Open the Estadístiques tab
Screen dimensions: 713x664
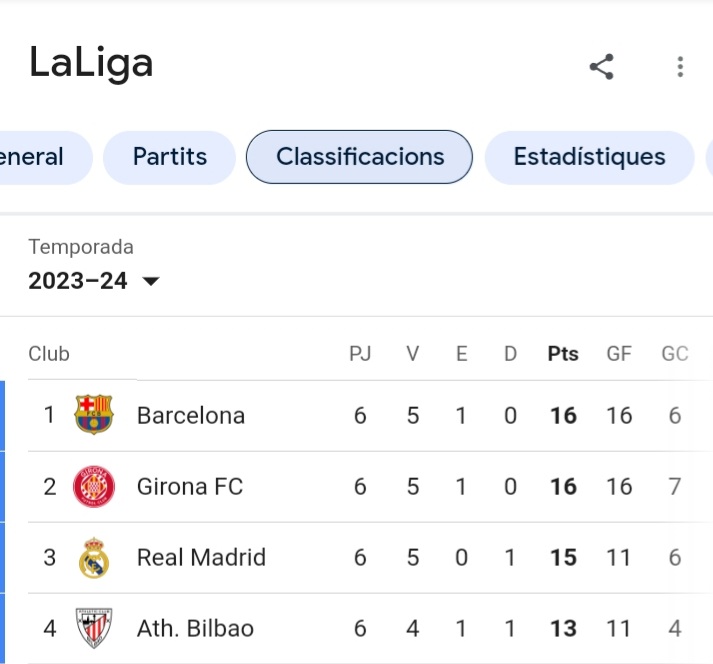point(589,157)
